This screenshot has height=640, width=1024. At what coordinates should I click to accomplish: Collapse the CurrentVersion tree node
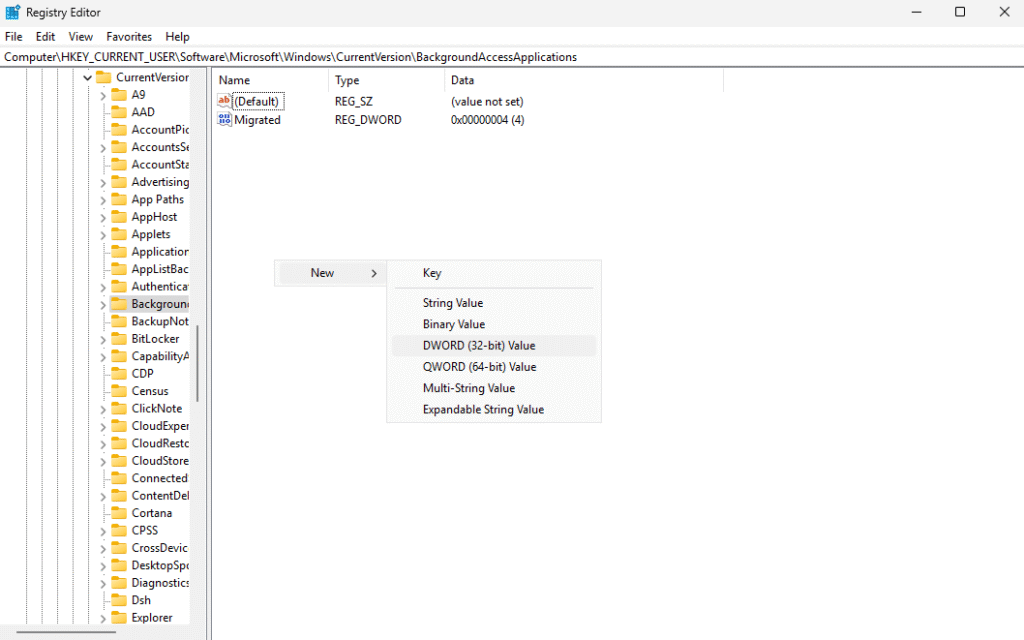pyautogui.click(x=87, y=78)
